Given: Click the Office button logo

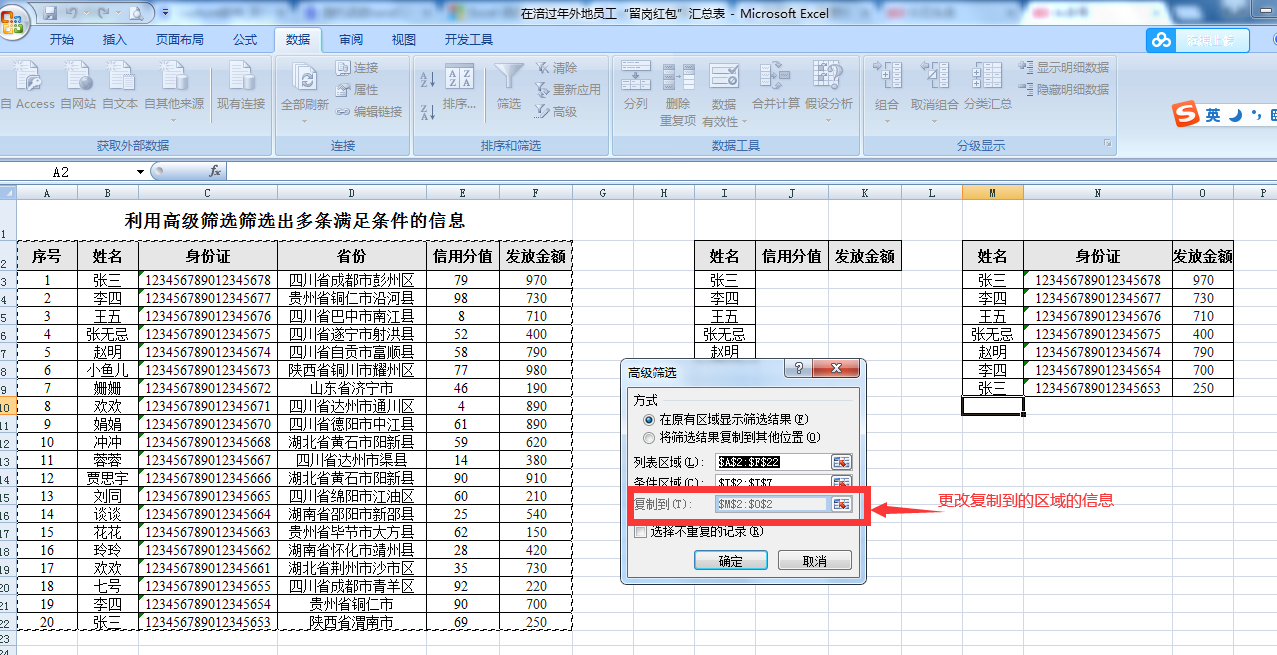Looking at the screenshot, I should click(x=14, y=20).
